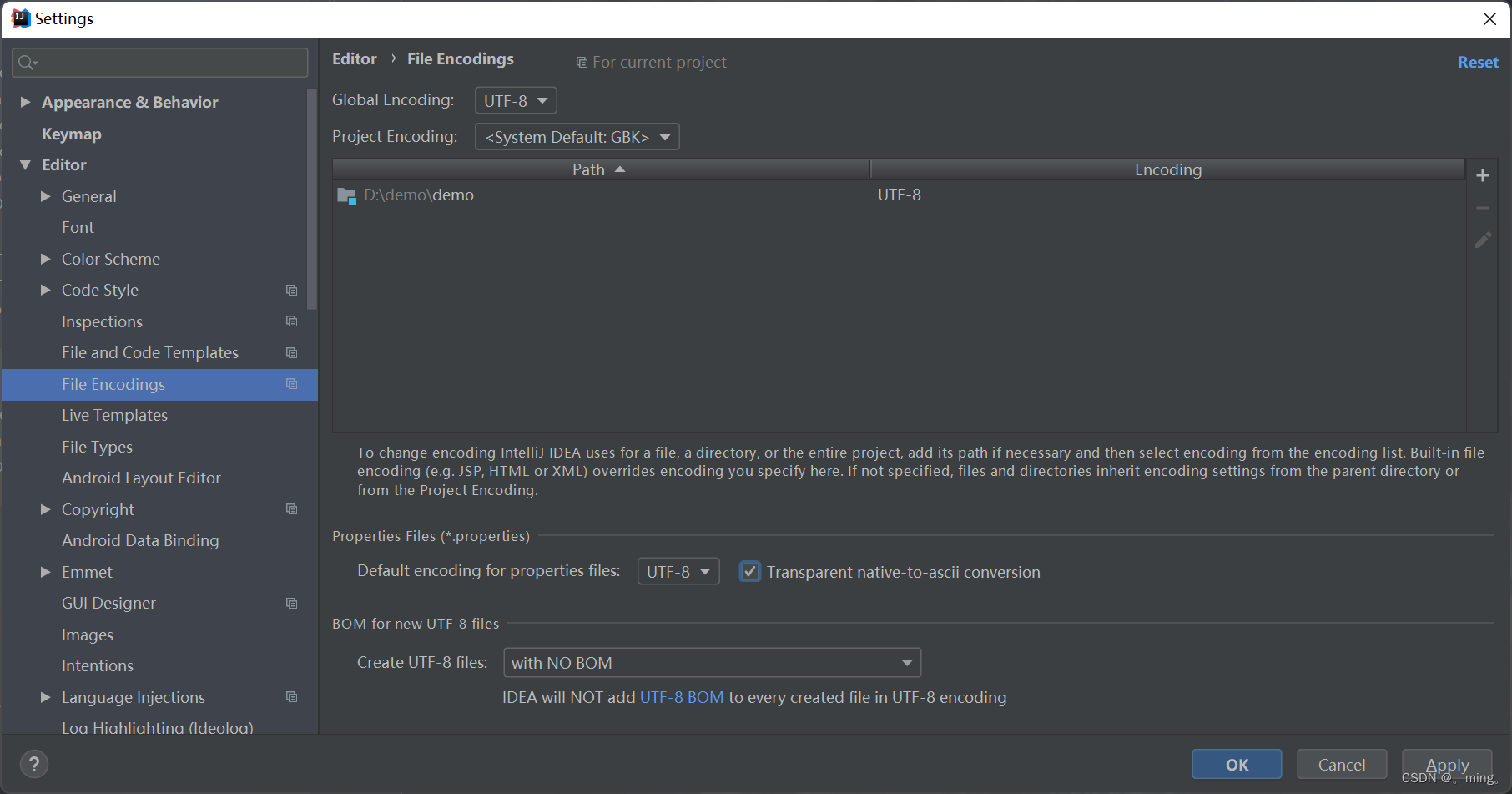
Task: Click the Cancel button
Action: (x=1342, y=764)
